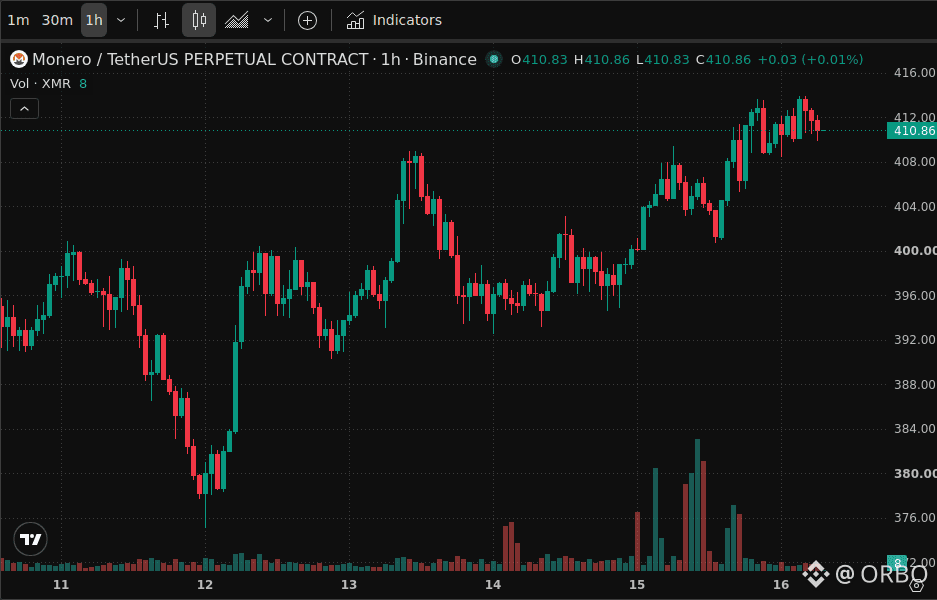This screenshot has width=937, height=600.
Task: Click the current price label 410.86
Action: [x=912, y=131]
